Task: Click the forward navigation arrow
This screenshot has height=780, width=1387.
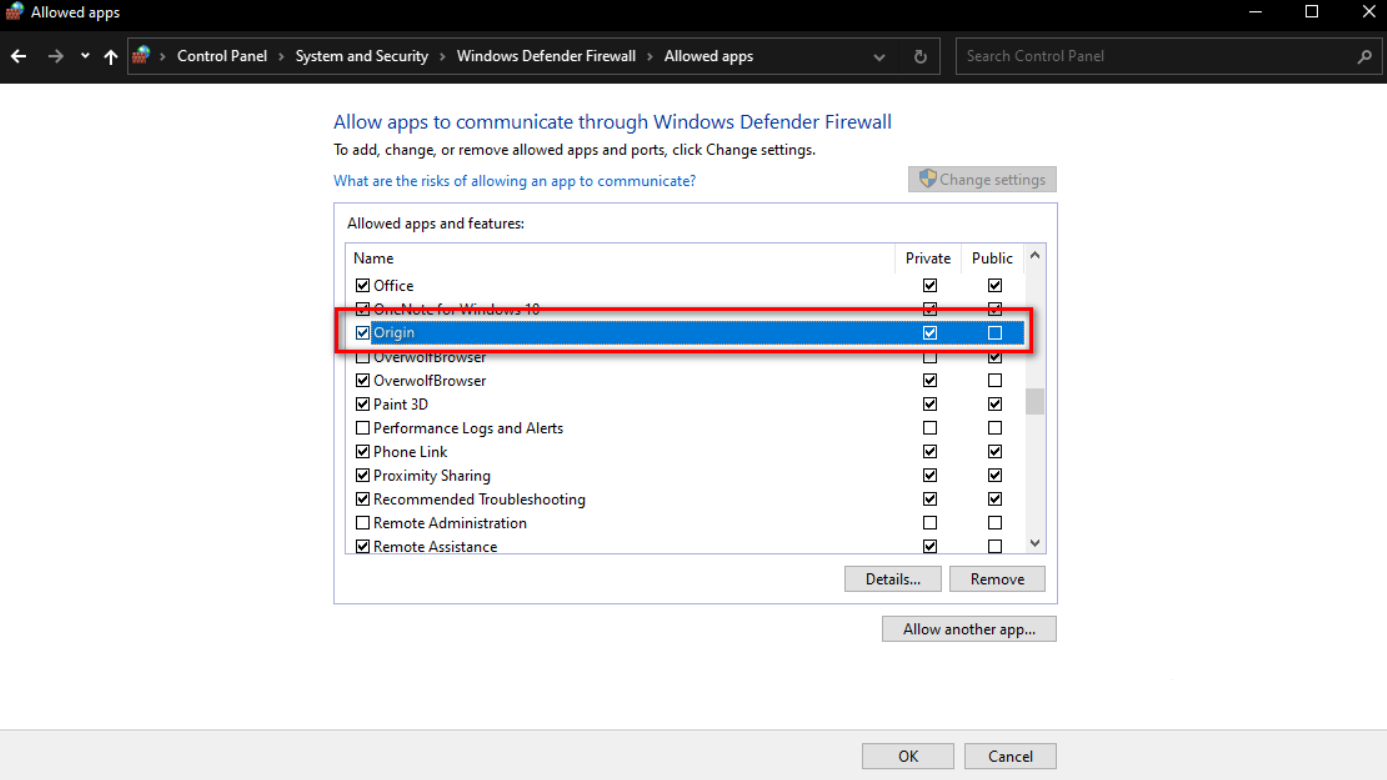Action: (x=56, y=56)
